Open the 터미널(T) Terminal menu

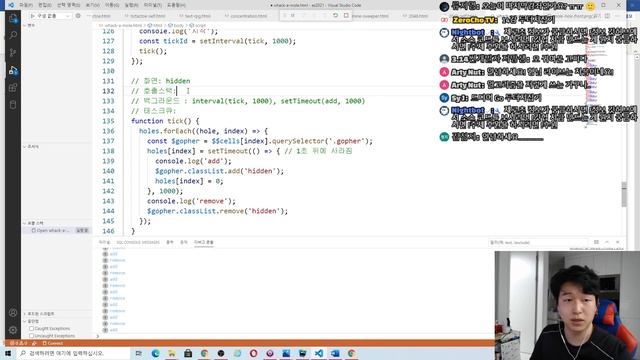[153, 5]
